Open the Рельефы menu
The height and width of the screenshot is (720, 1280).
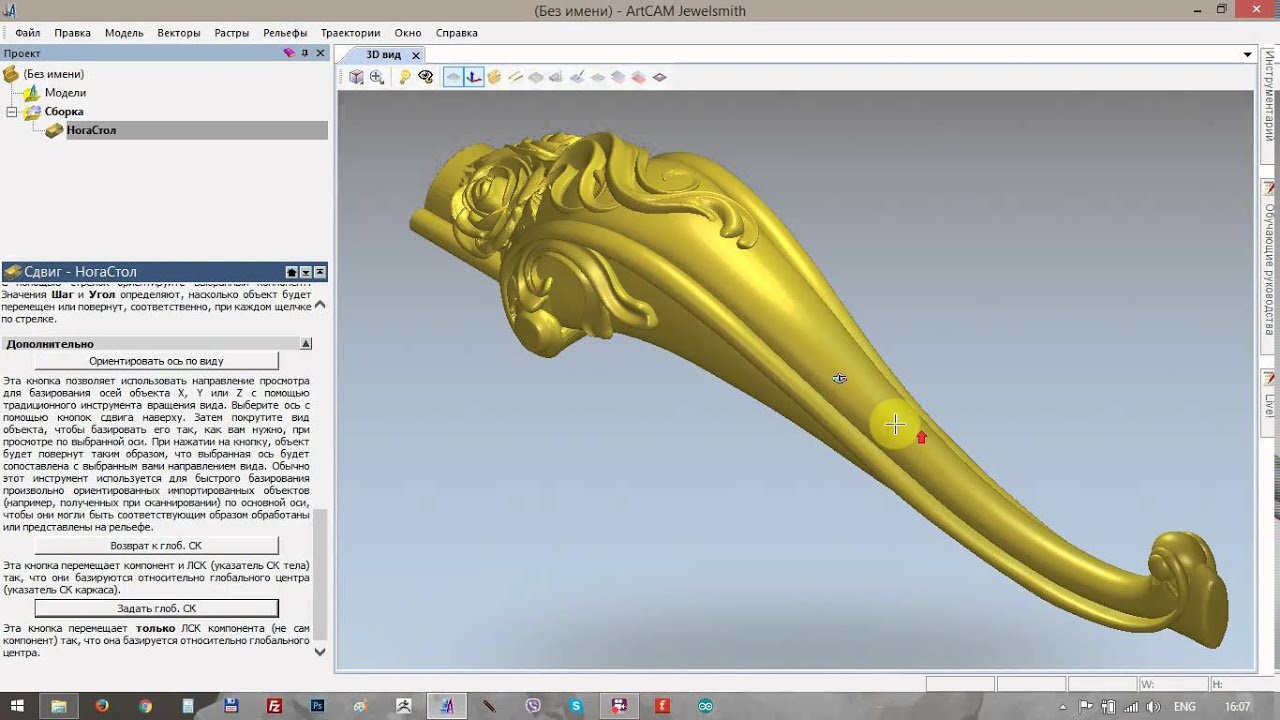pyautogui.click(x=285, y=33)
